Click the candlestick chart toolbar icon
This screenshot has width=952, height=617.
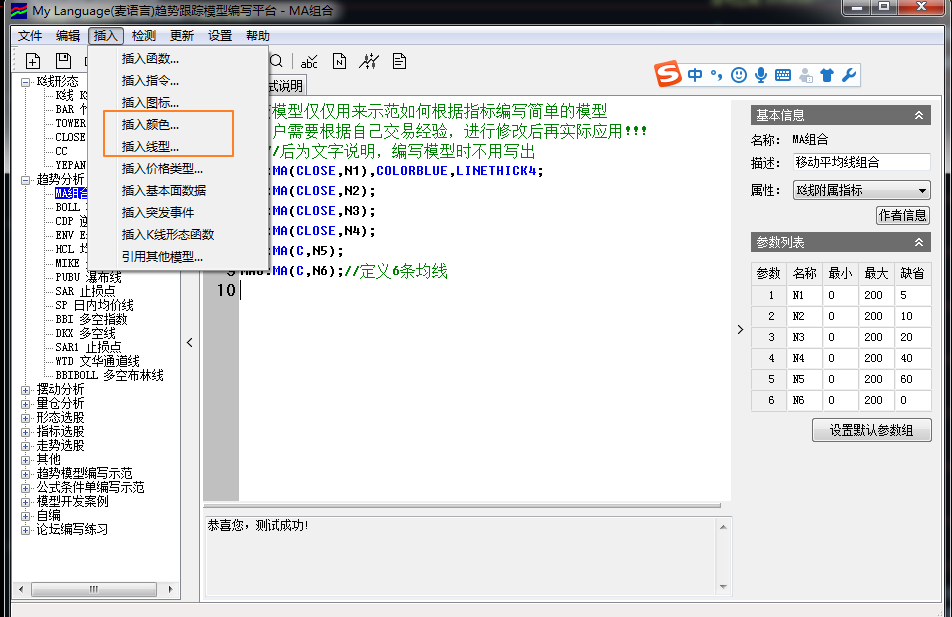370,62
